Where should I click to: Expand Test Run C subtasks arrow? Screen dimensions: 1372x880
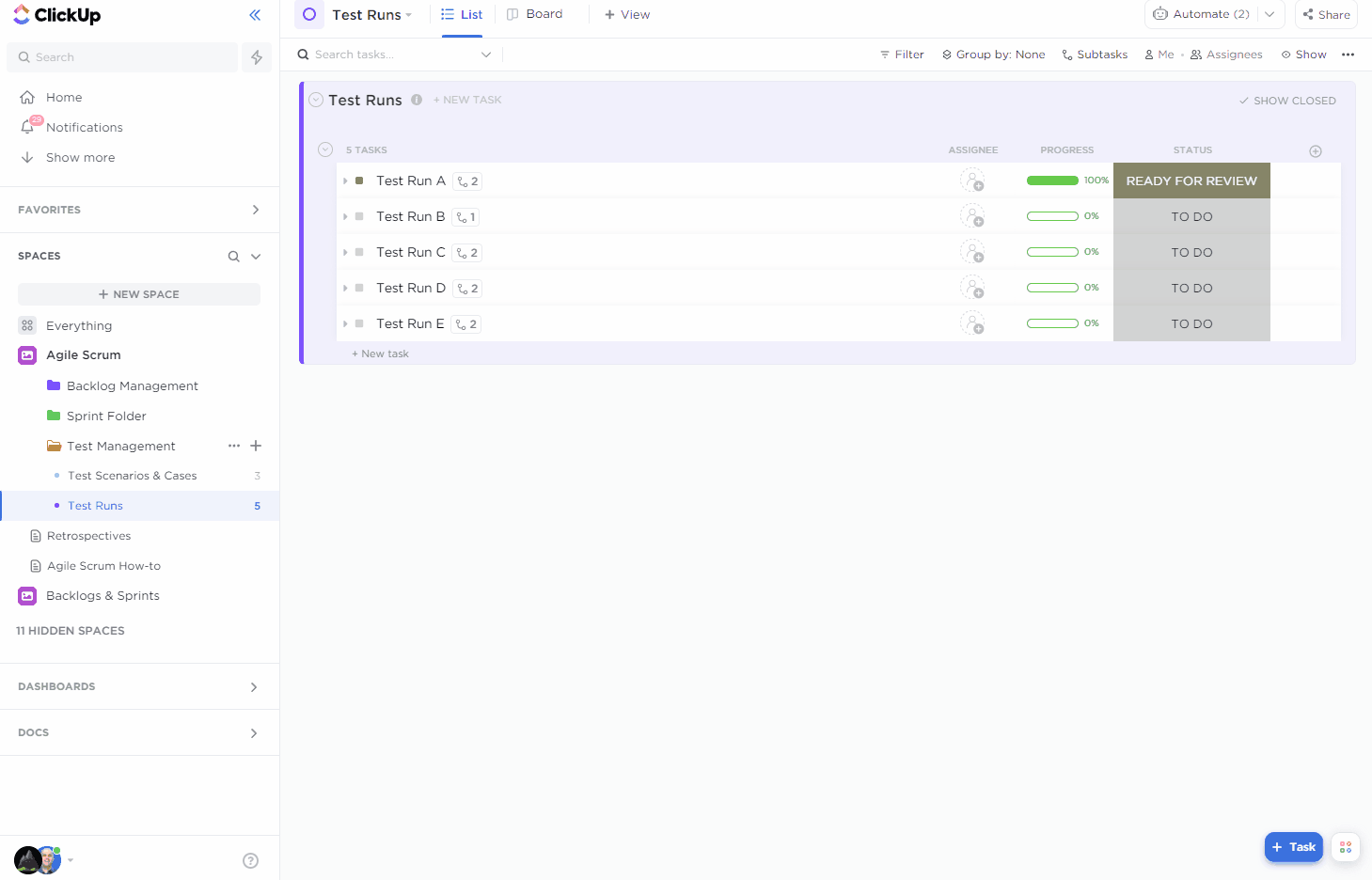(346, 253)
